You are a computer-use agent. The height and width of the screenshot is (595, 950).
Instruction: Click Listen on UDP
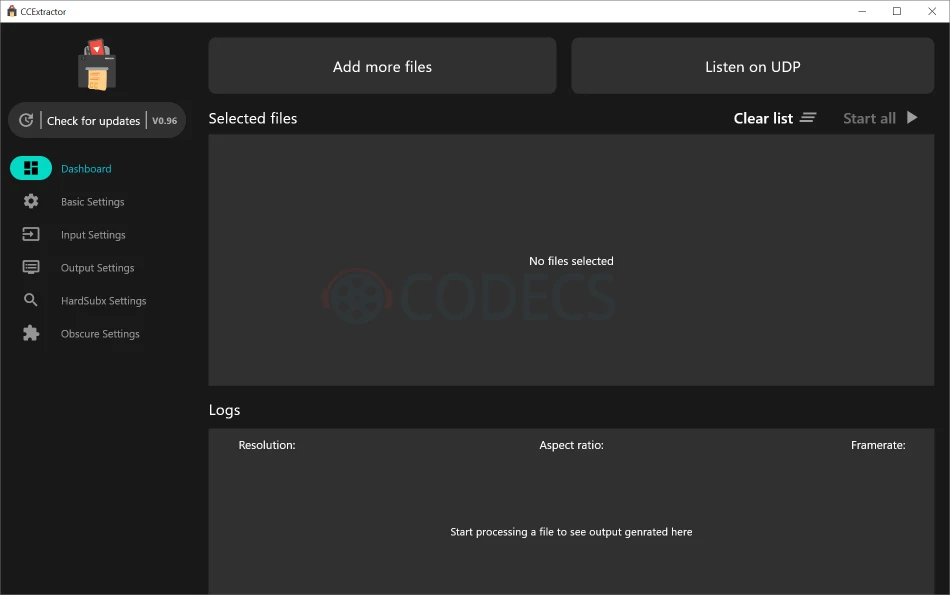pos(752,66)
